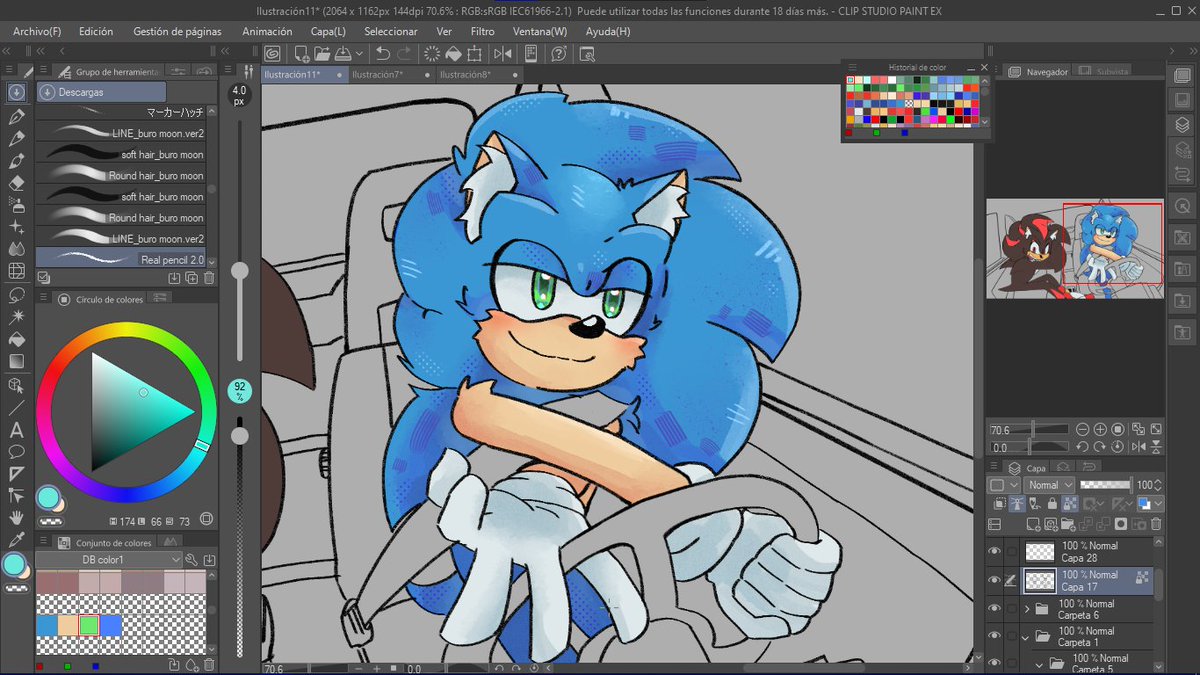This screenshot has height=675, width=1200.
Task: Toggle Lock transparent pixels icon
Action: tap(1068, 504)
